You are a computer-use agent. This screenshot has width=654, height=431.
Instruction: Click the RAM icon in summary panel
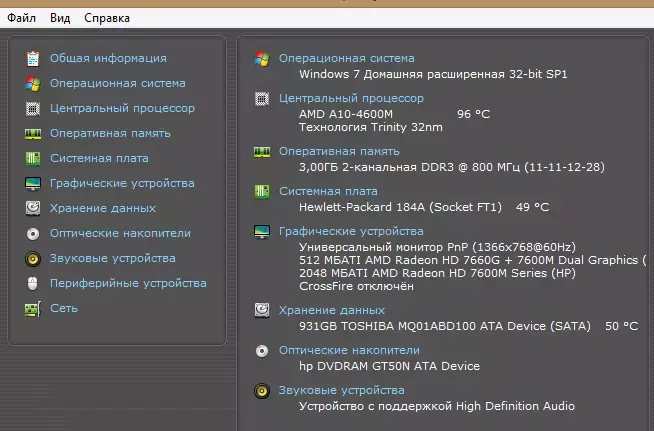pyautogui.click(x=262, y=151)
